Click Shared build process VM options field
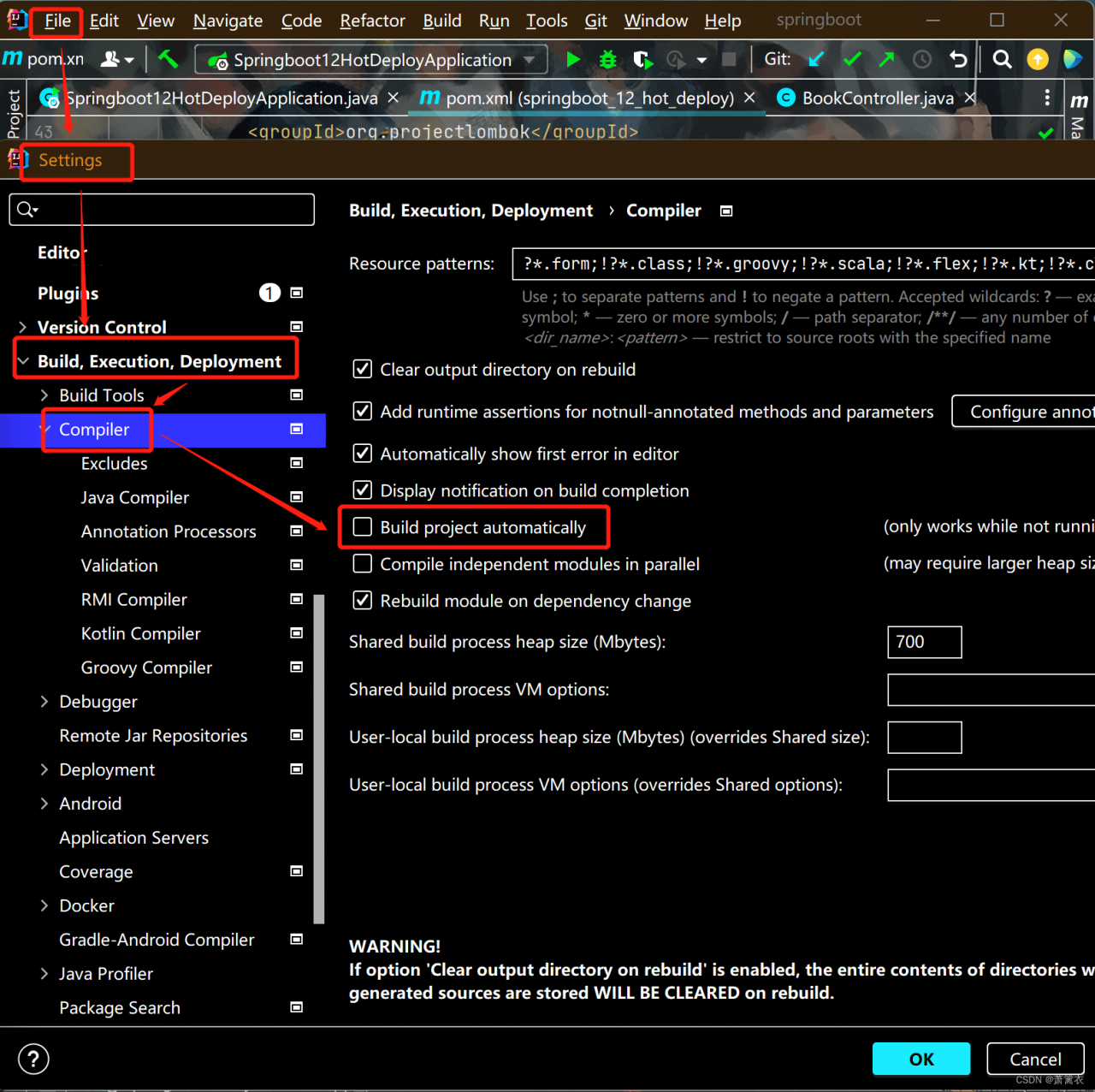This screenshot has width=1095, height=1092. point(991,690)
